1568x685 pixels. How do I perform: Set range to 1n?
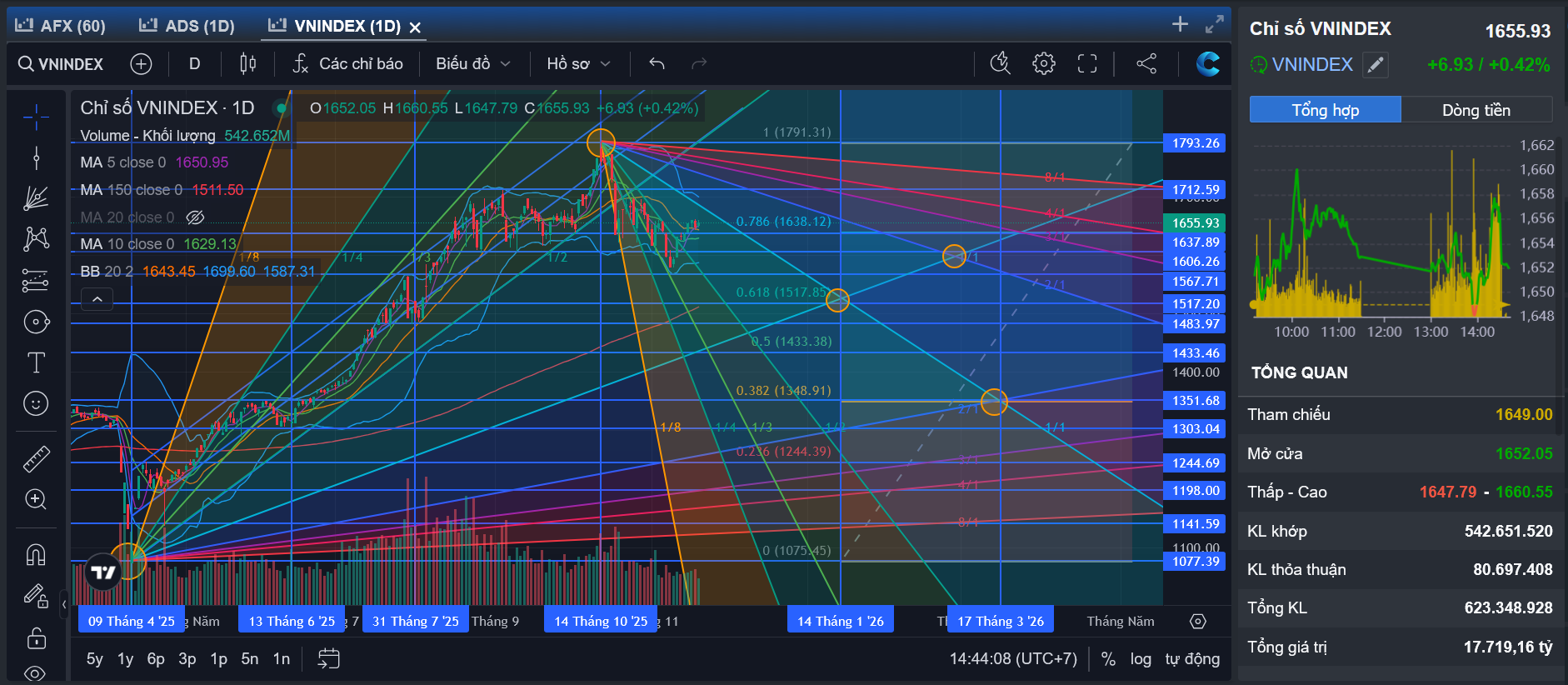coord(282,659)
